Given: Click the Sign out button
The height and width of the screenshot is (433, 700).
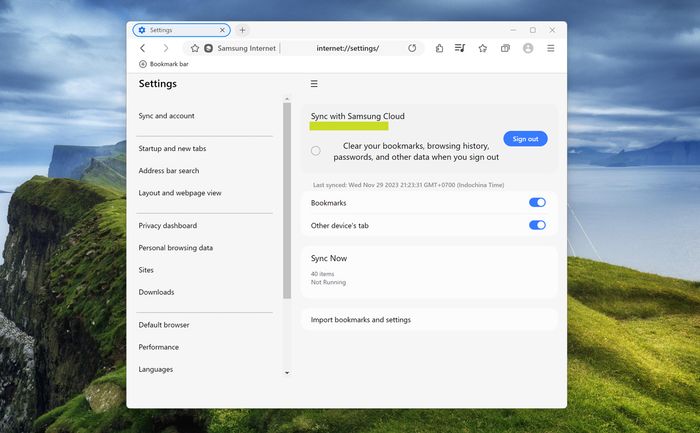Looking at the screenshot, I should coord(525,139).
